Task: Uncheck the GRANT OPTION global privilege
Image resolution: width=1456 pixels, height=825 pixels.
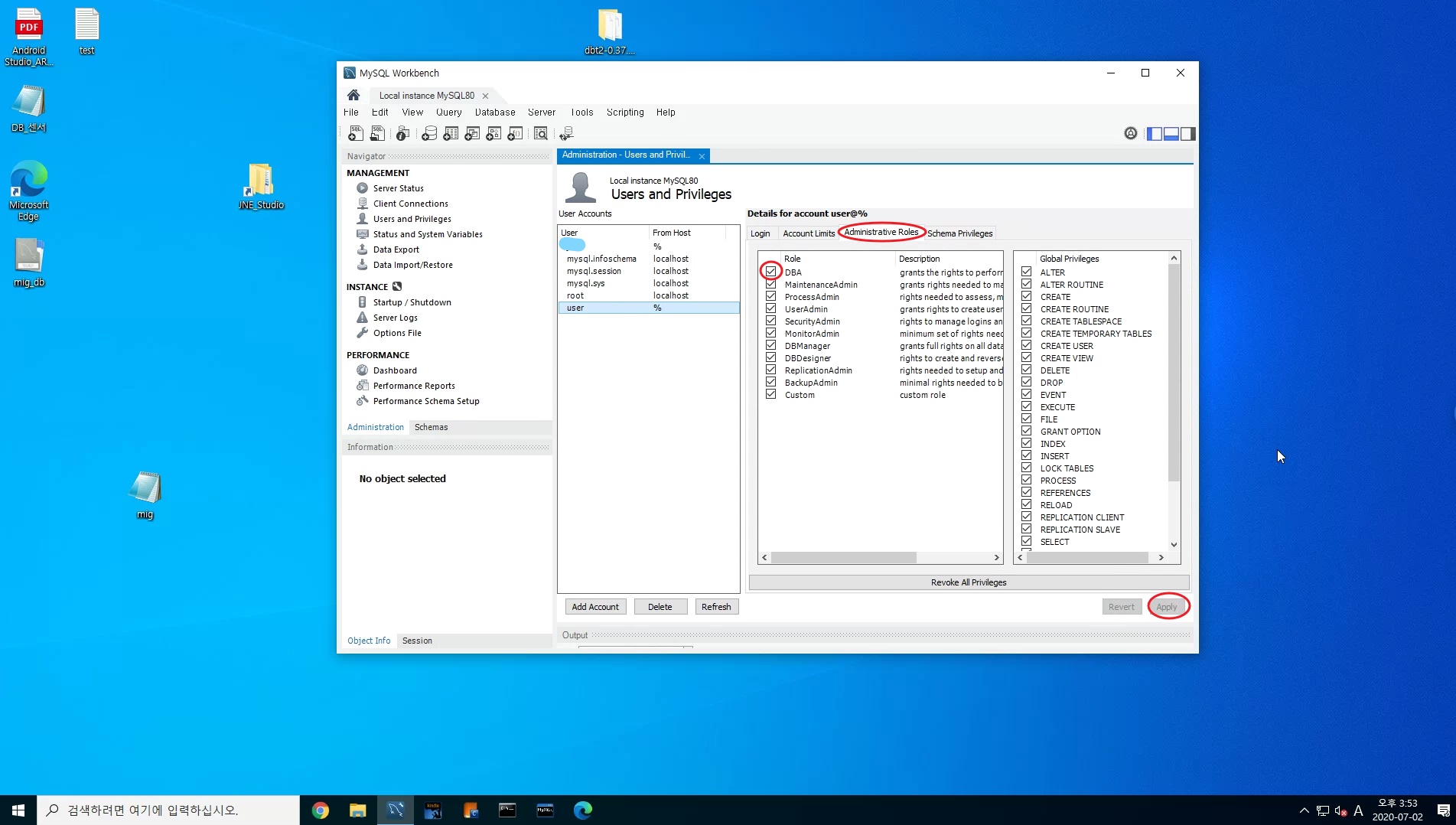Action: pyautogui.click(x=1026, y=431)
